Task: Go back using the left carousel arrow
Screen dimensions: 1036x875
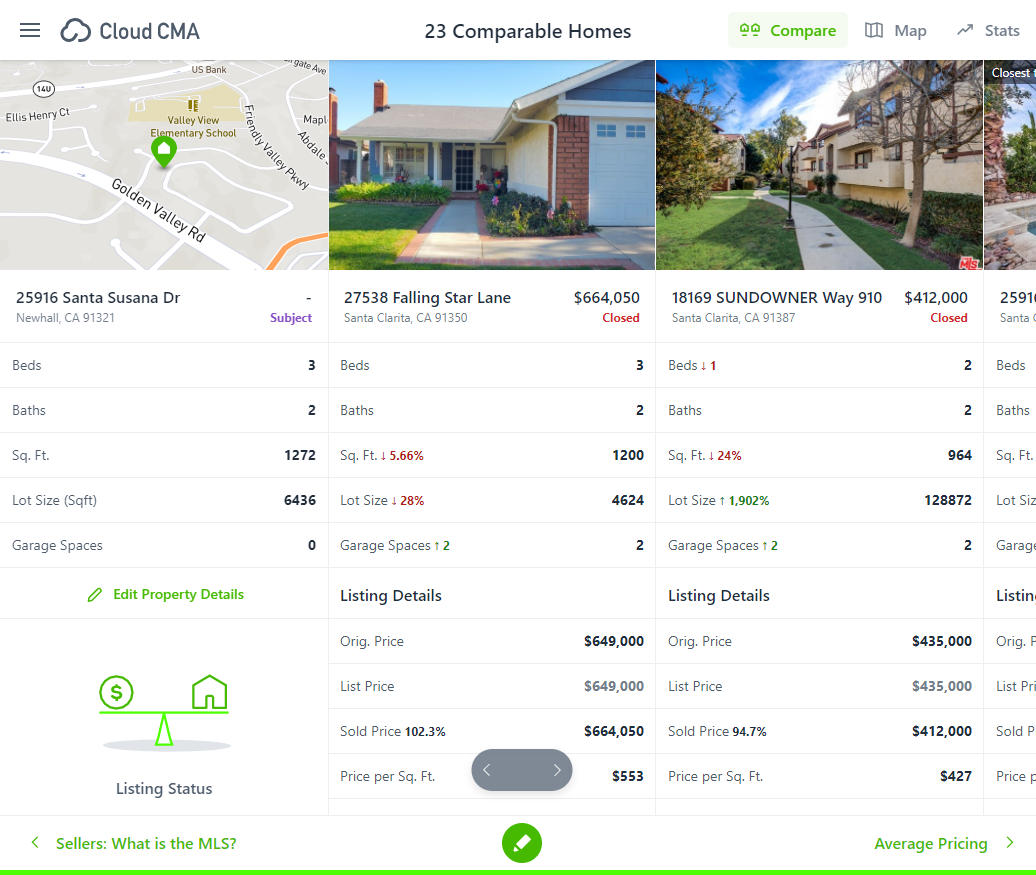Action: pos(487,770)
